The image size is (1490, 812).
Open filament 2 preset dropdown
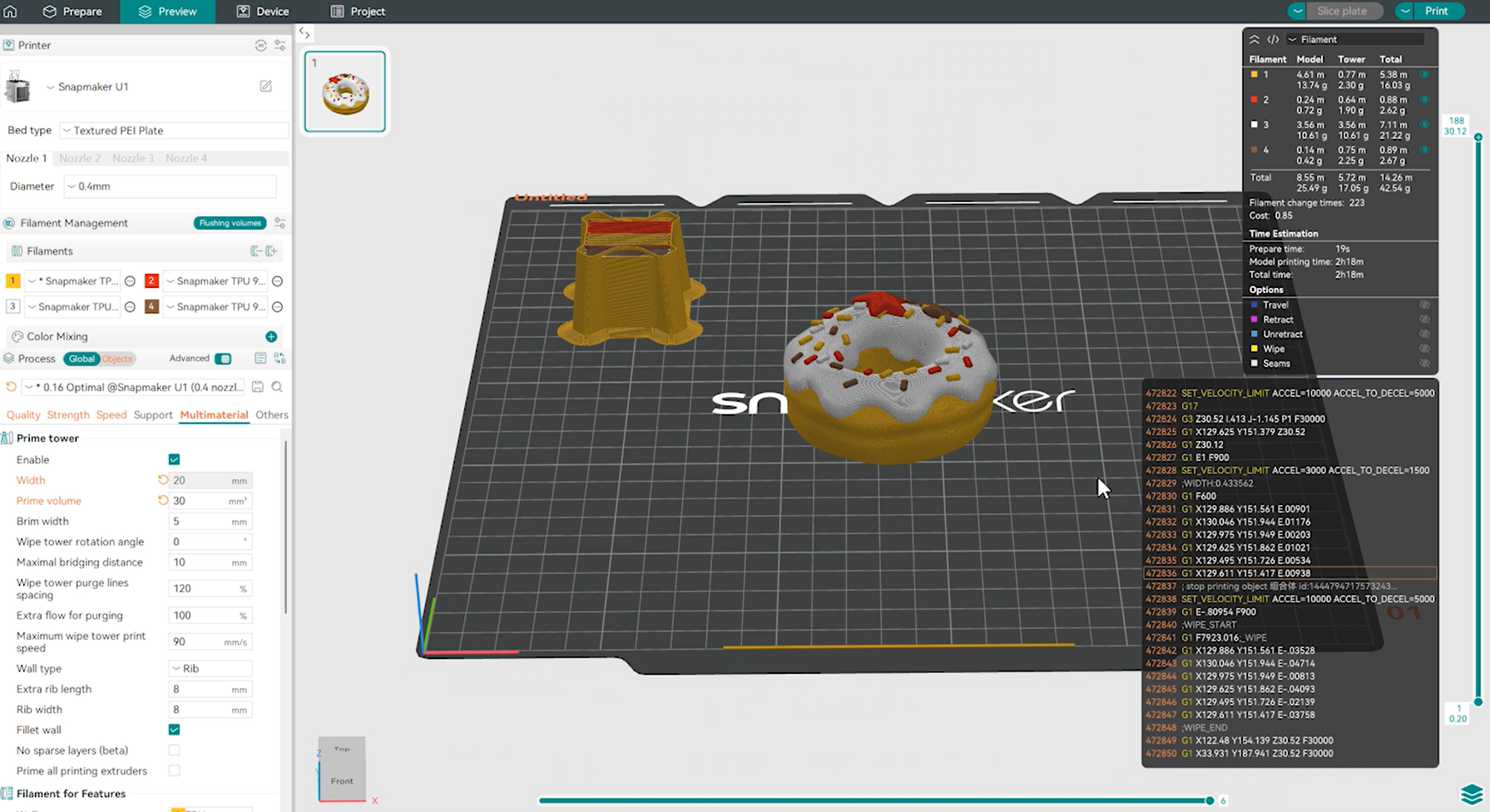point(216,281)
